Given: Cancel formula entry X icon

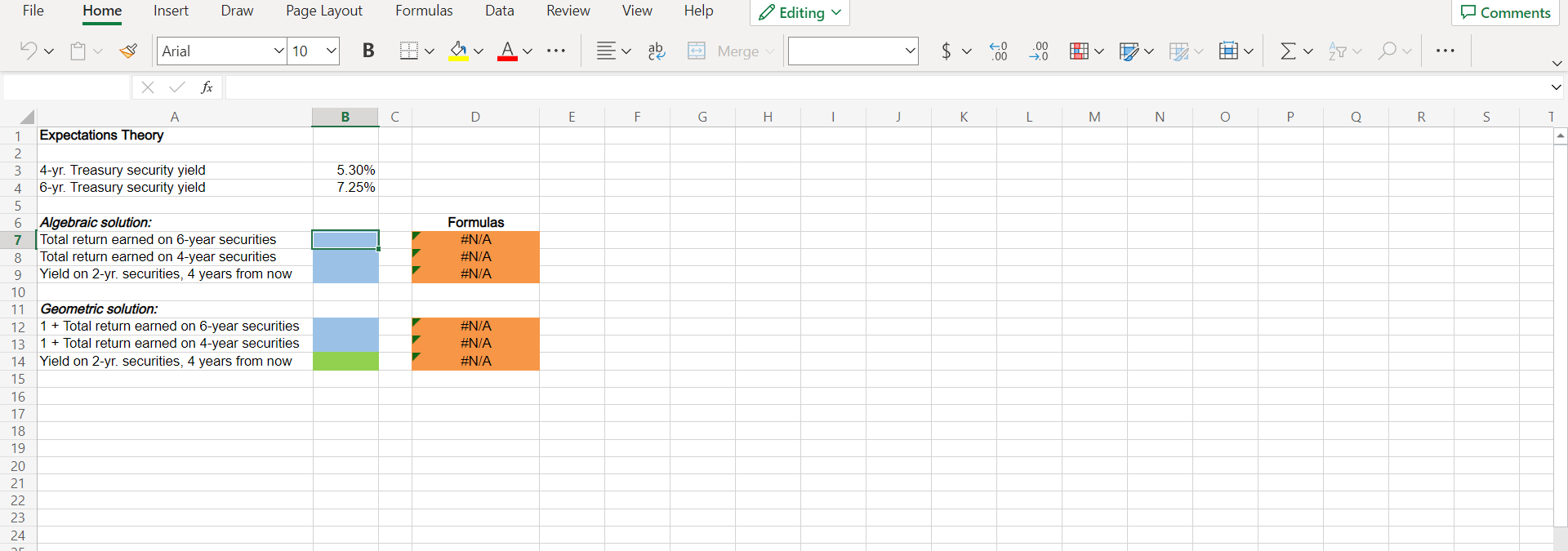Looking at the screenshot, I should pyautogui.click(x=148, y=87).
